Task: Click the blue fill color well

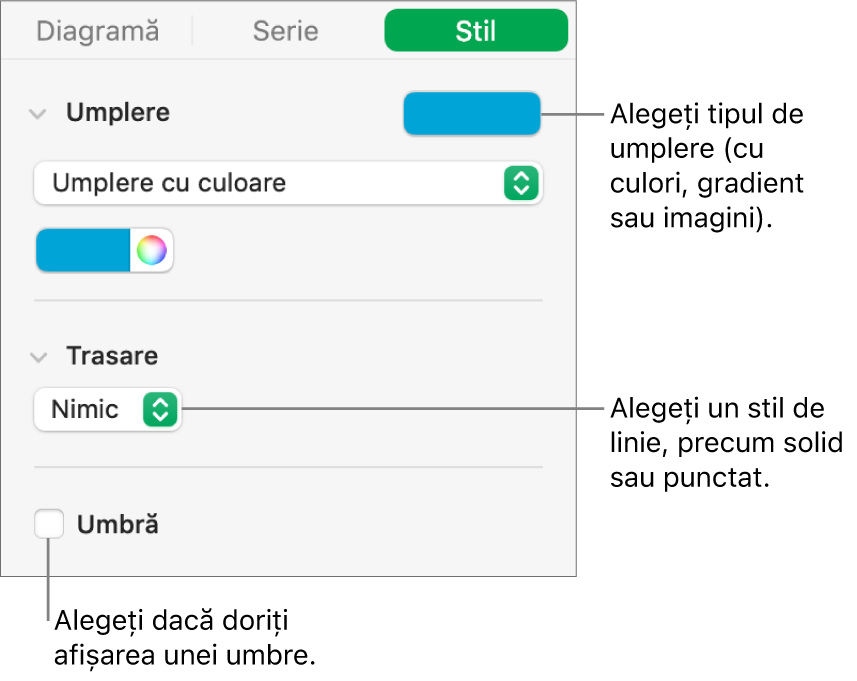Action: [x=471, y=114]
